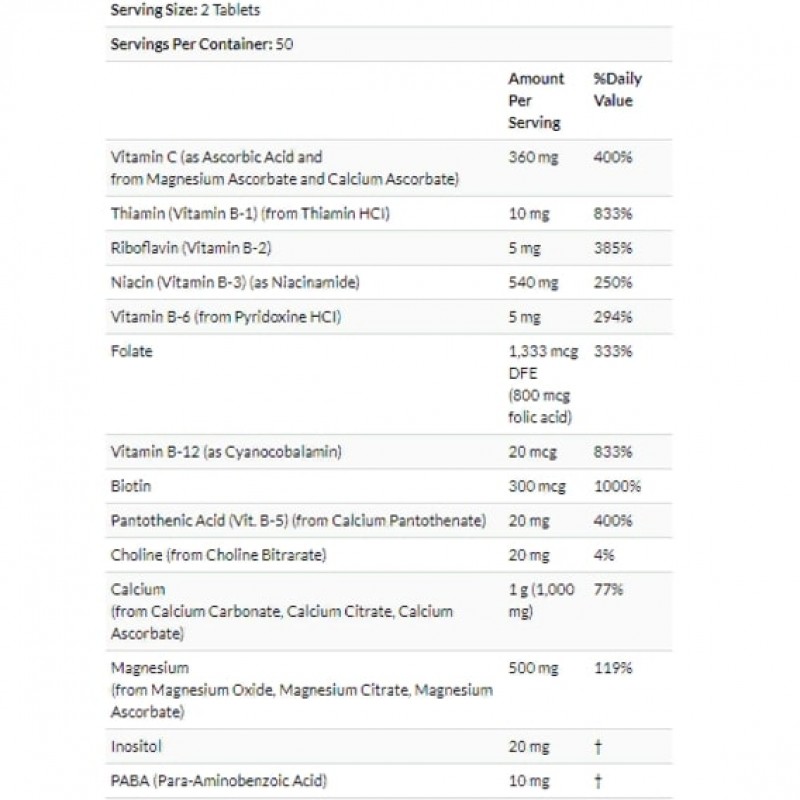Viewport: 800px width, 800px height.
Task: Click Riboflavin (Vitamin B-2) text
Action: pyautogui.click(x=188, y=249)
